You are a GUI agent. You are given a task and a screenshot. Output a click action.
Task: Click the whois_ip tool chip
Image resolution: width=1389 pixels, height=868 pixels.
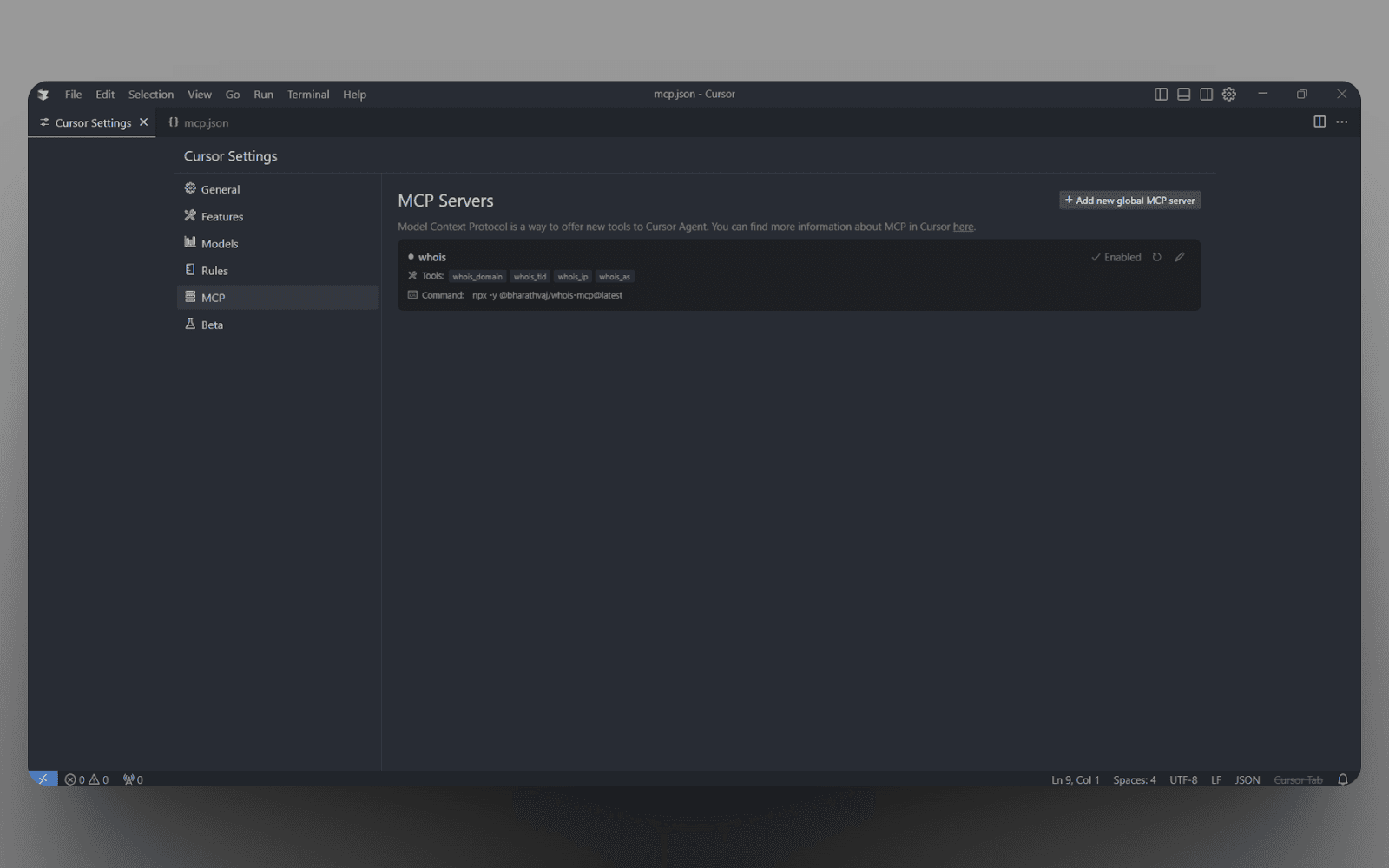click(573, 277)
